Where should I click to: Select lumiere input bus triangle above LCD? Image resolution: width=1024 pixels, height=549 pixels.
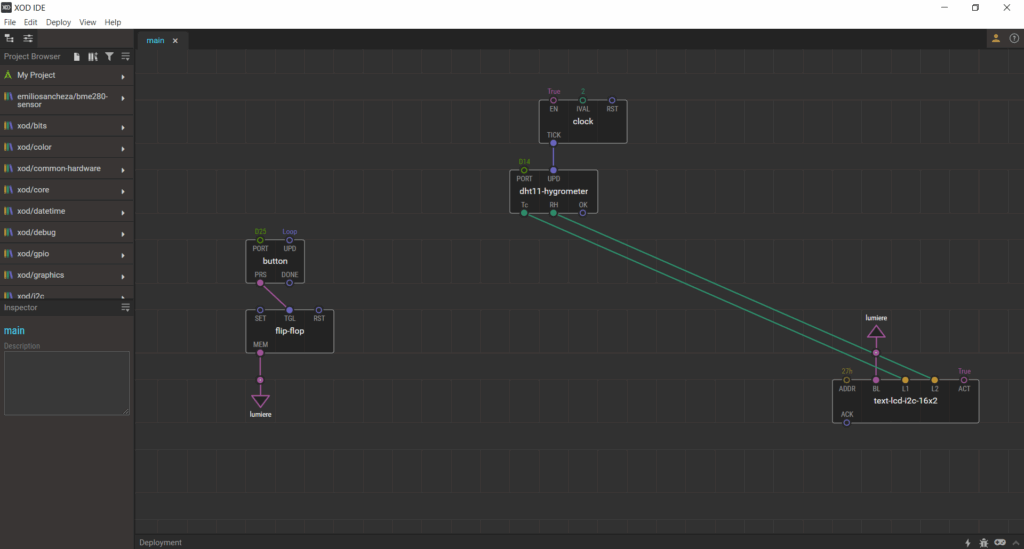click(x=876, y=332)
